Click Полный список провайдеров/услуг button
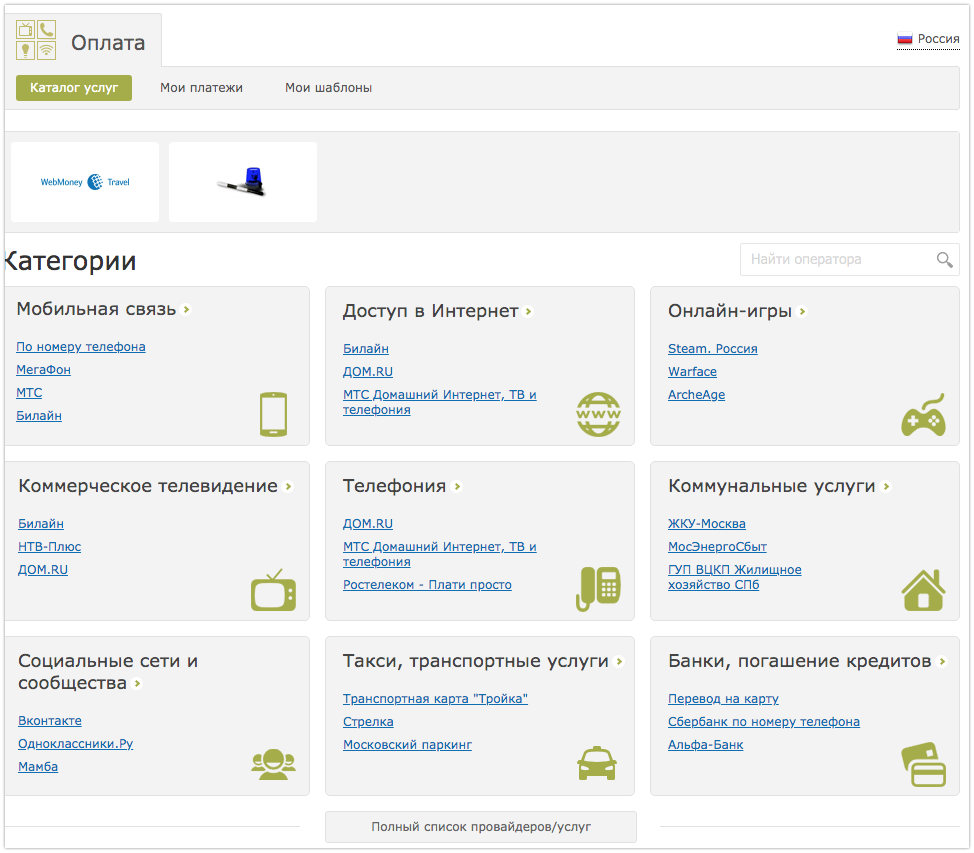Viewport: 974px width, 853px height. coord(480,827)
